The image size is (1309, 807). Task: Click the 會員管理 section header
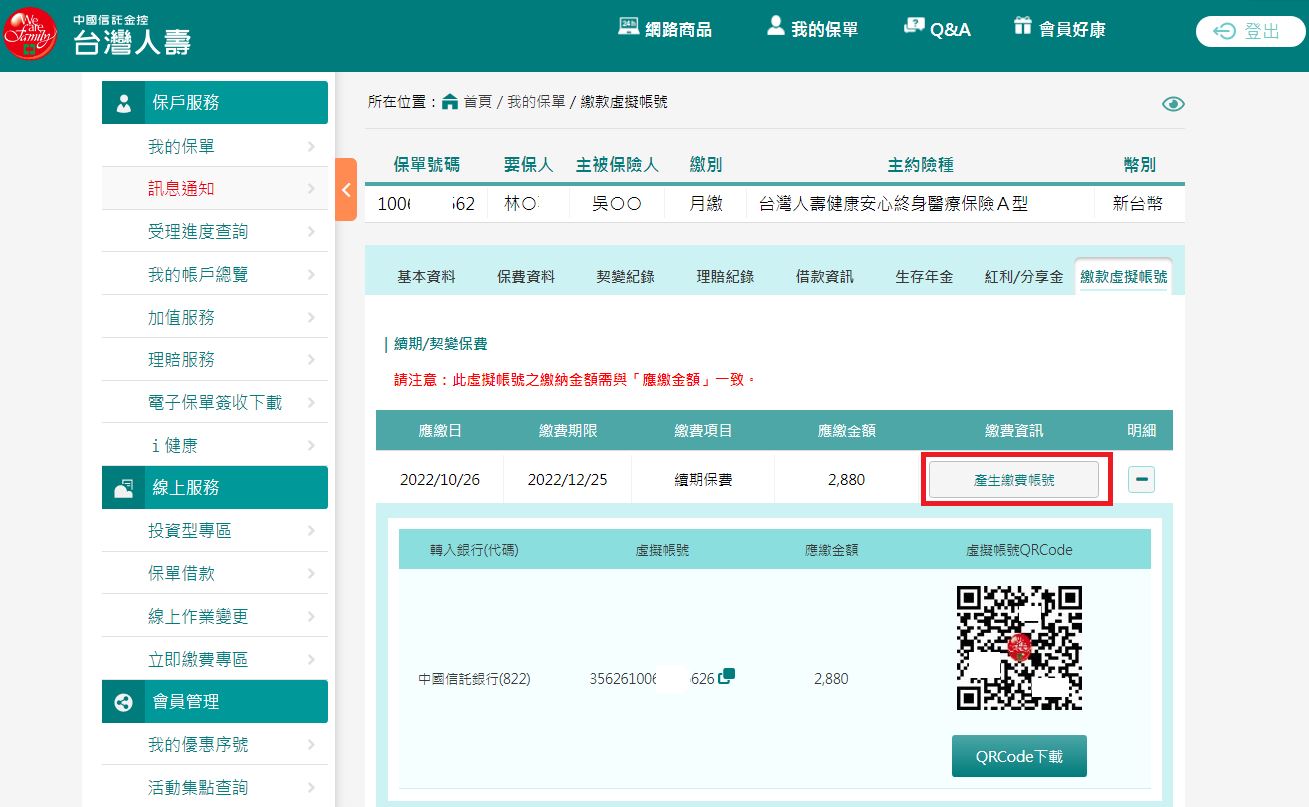click(x=215, y=702)
